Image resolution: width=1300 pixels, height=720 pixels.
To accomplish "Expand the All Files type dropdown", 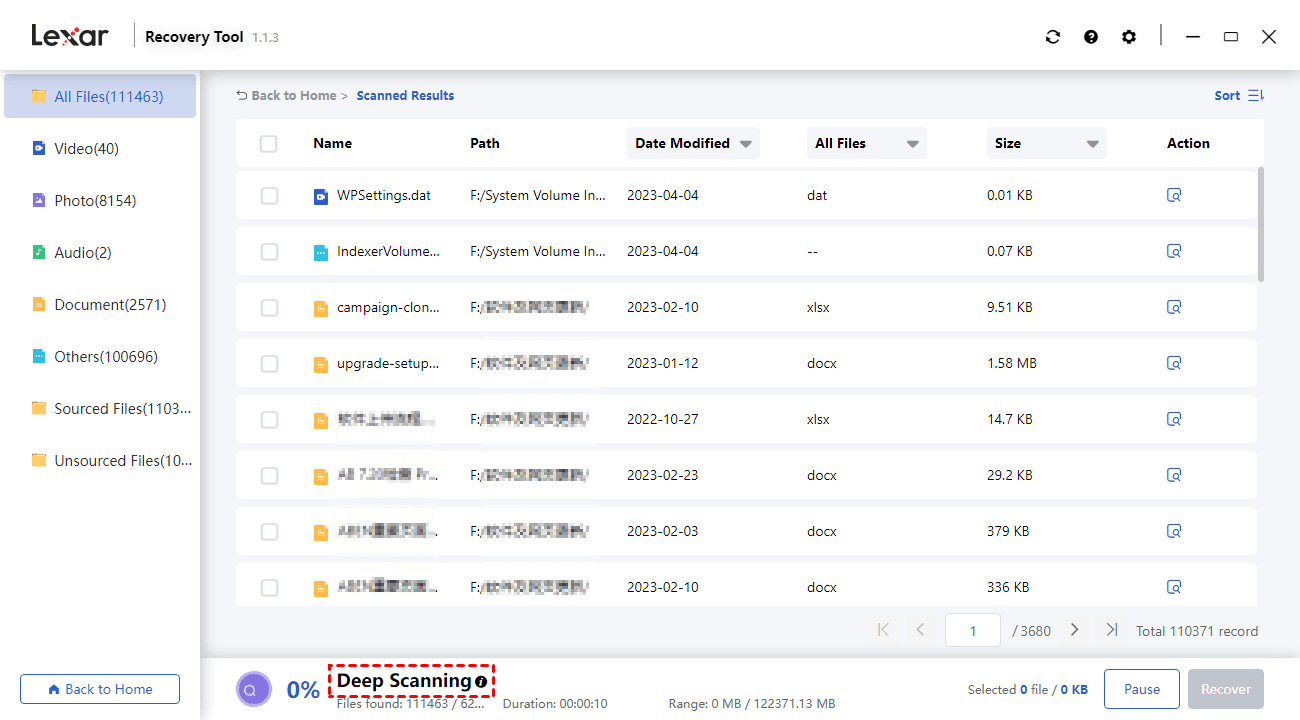I will click(867, 143).
